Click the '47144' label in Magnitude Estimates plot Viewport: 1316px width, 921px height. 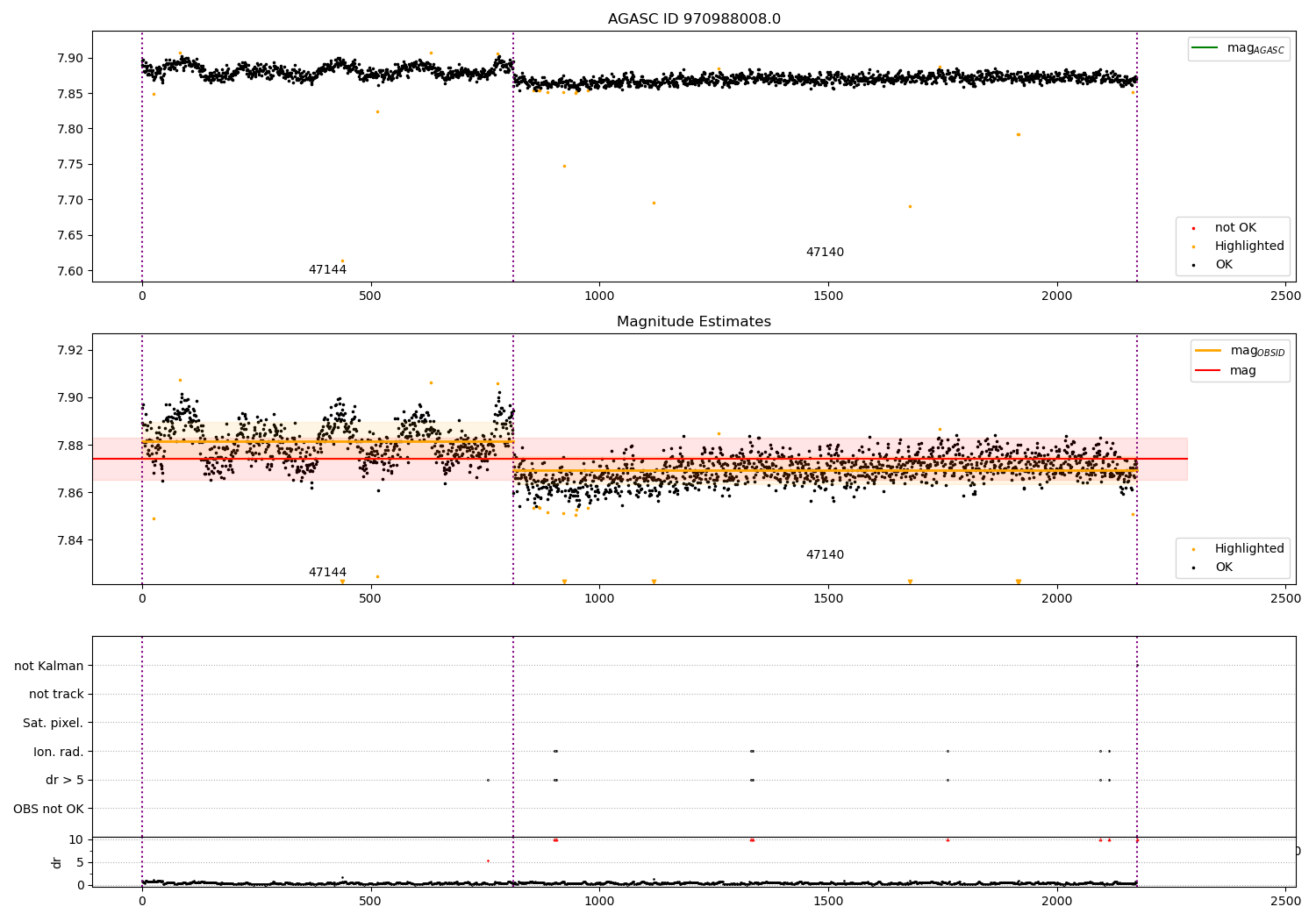click(x=327, y=573)
